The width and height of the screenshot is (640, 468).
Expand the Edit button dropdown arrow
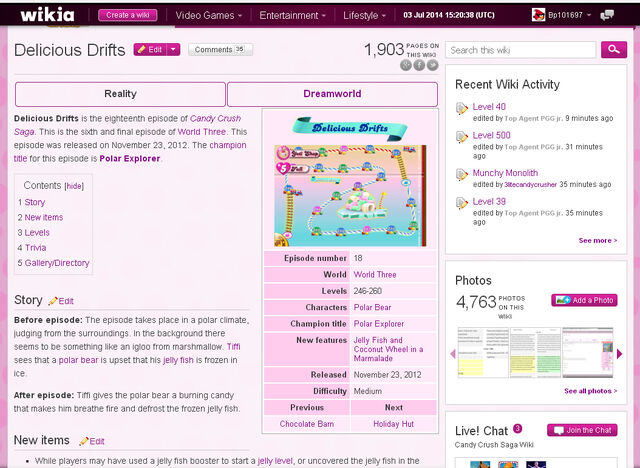[x=173, y=50]
